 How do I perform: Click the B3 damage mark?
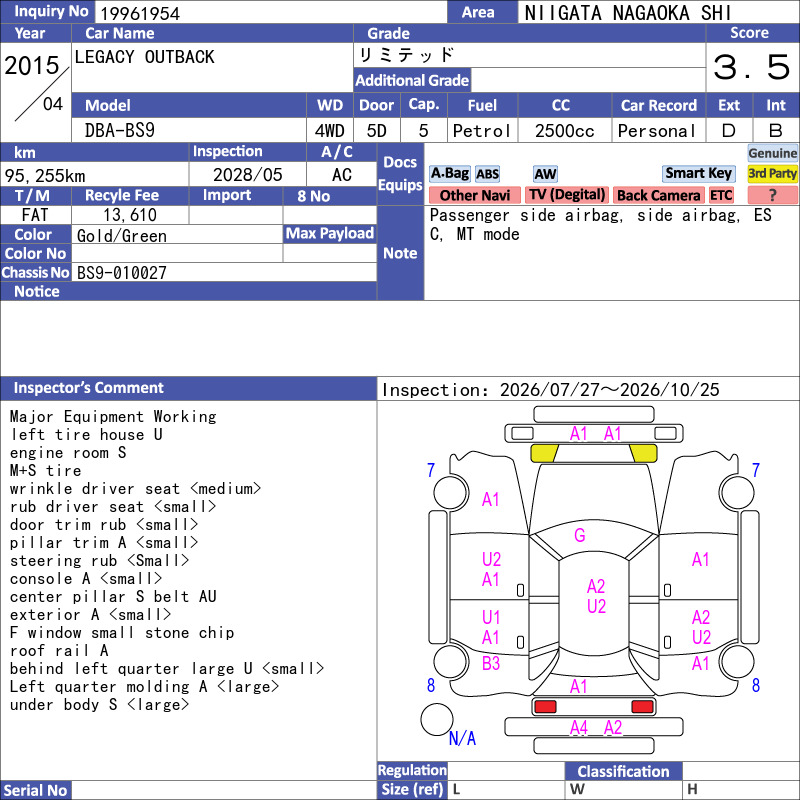(491, 663)
